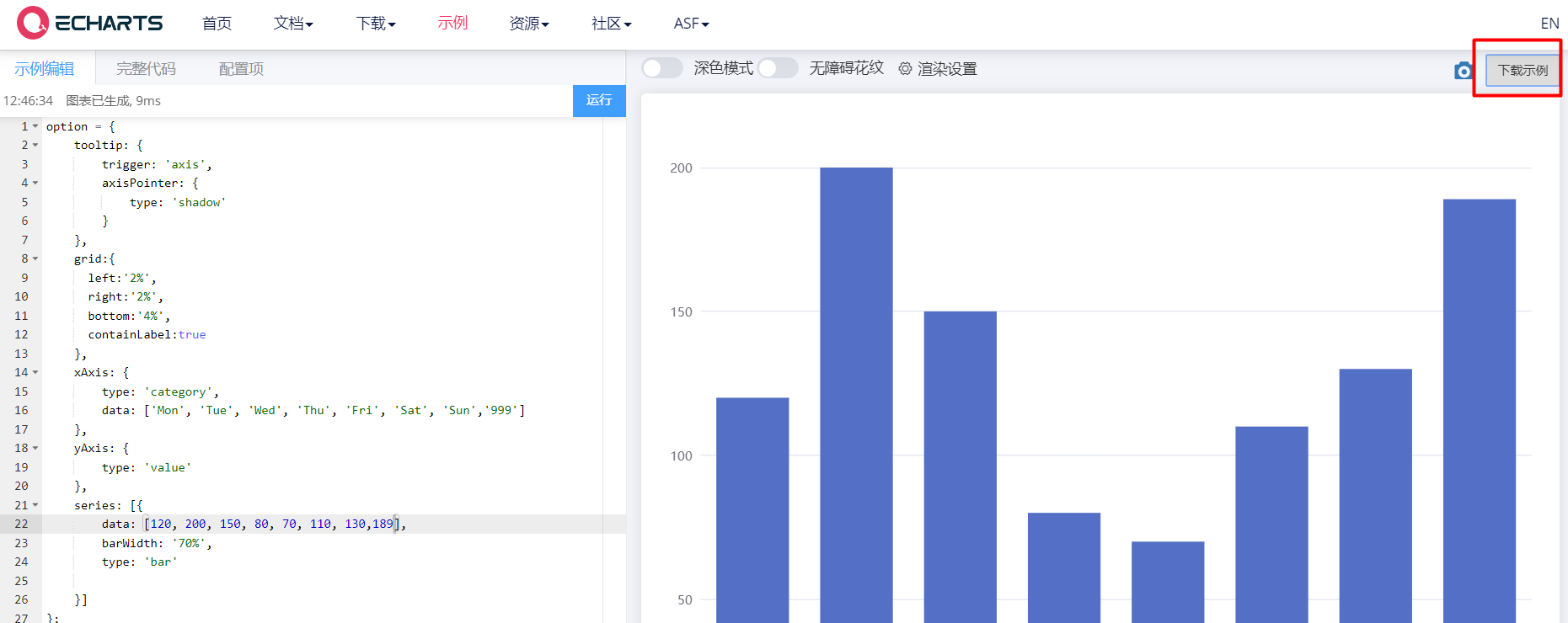Click type: 'bar' on line 24
Image resolution: width=1568 pixels, height=623 pixels.
[x=140, y=562]
